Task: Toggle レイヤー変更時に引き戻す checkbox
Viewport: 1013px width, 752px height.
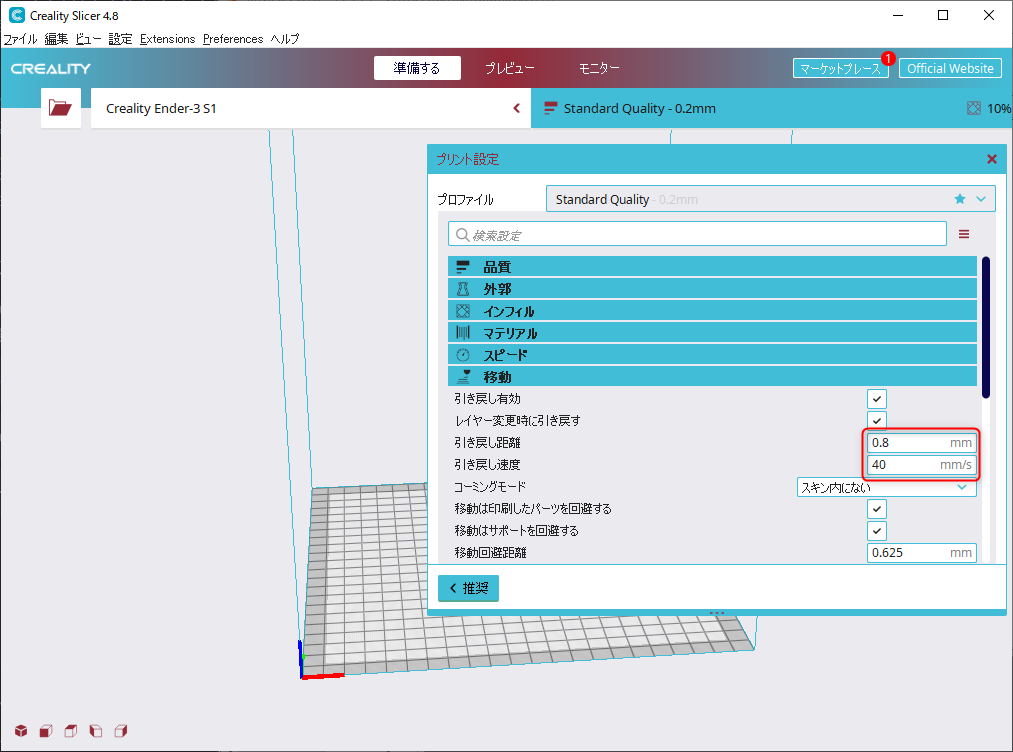Action: pos(877,421)
